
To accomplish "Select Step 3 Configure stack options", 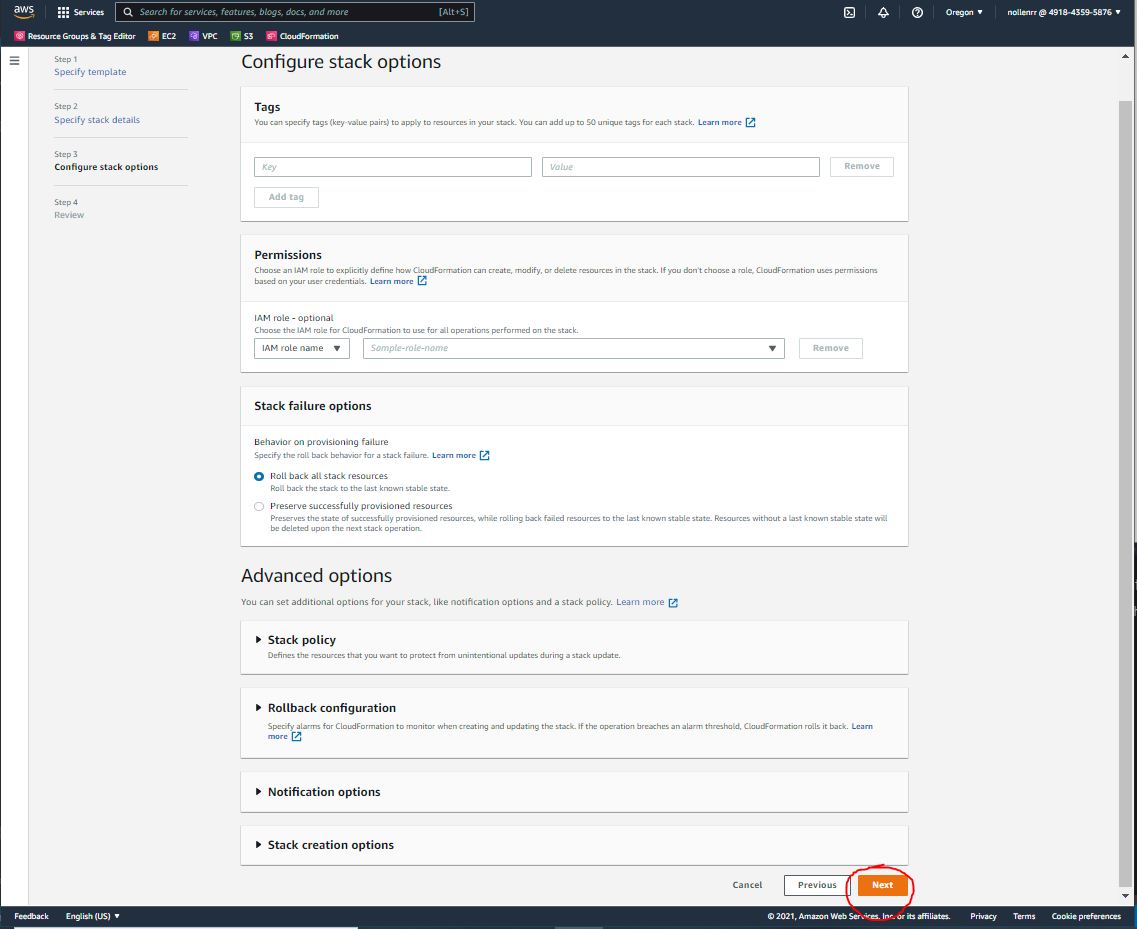I will coord(106,167).
